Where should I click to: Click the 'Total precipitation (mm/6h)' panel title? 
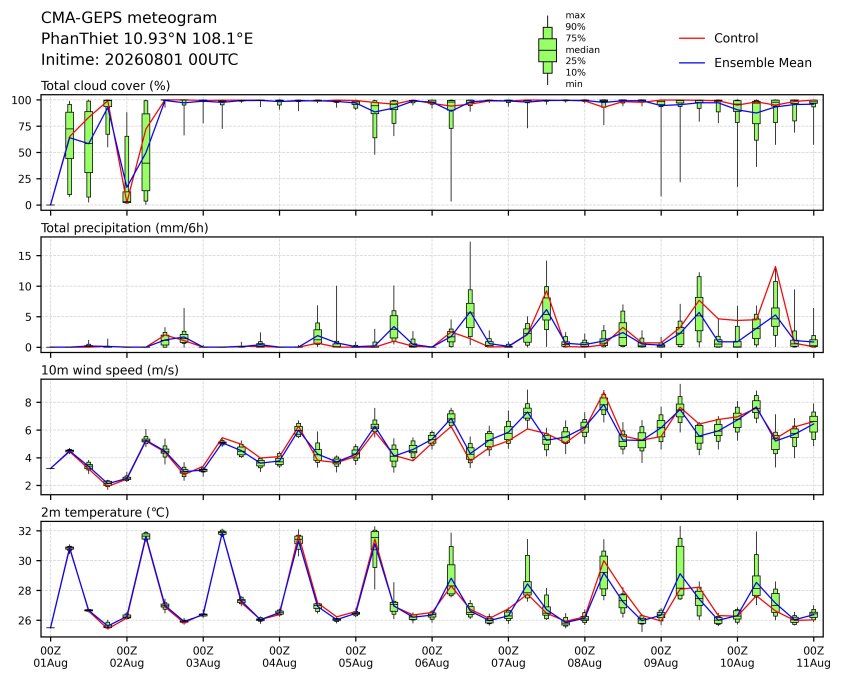click(125, 228)
